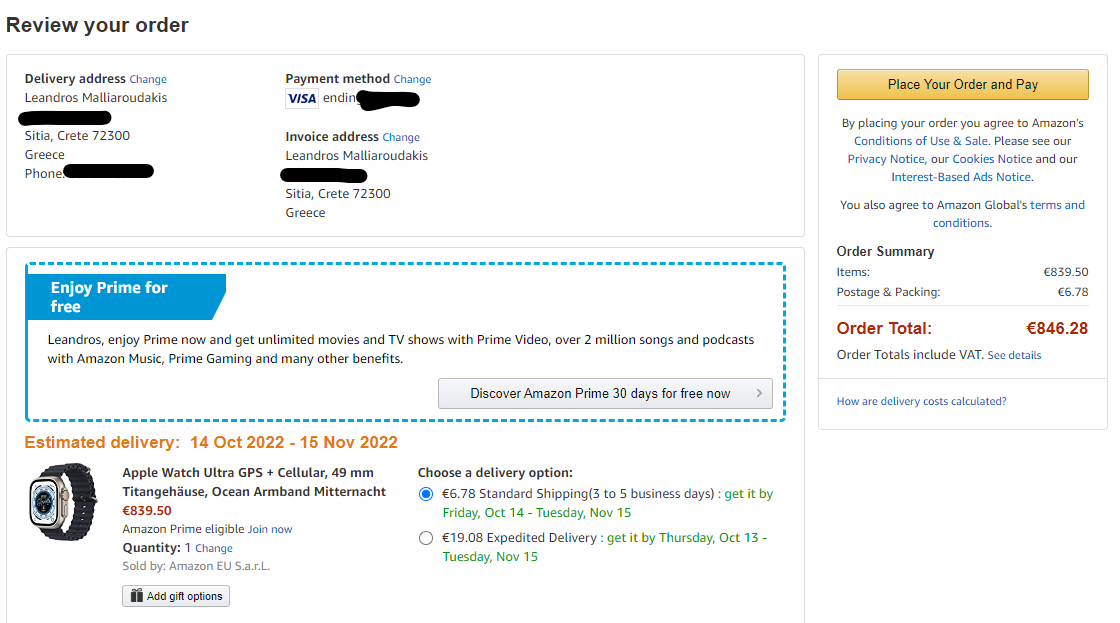1120x623 pixels.
Task: Open the Apple Watch Ultra product thumbnail
Action: tap(63, 502)
